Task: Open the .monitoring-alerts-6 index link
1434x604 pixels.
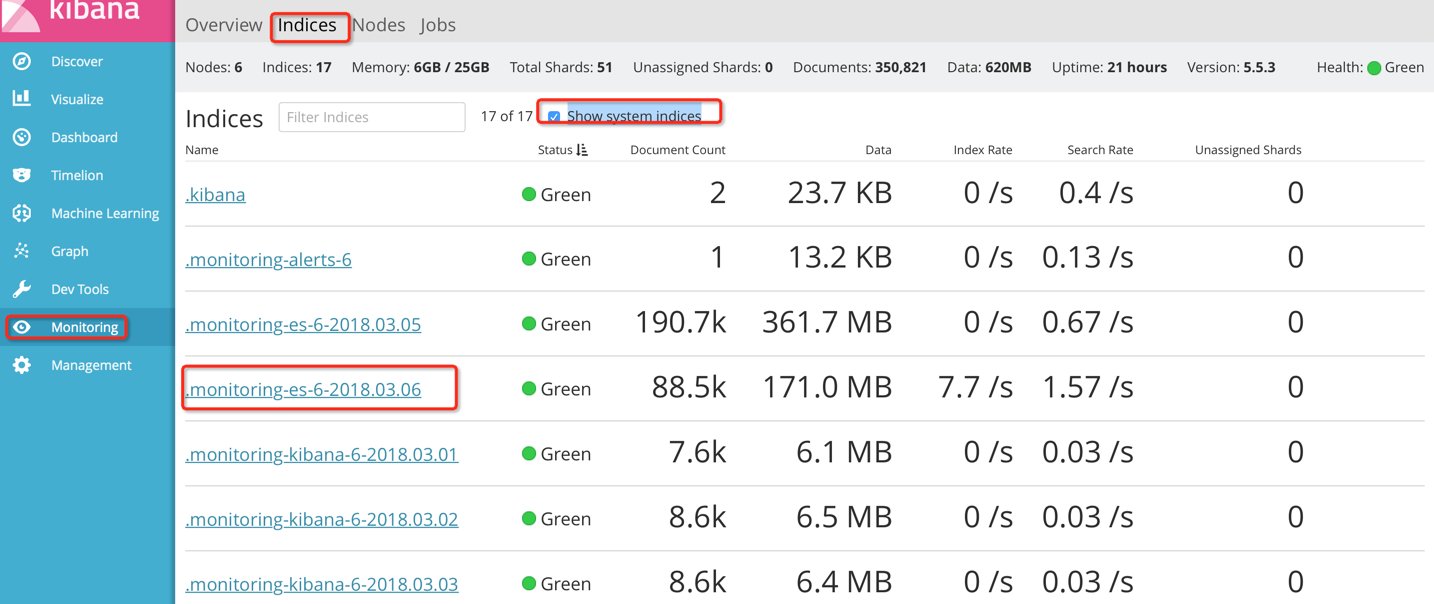Action: click(268, 259)
